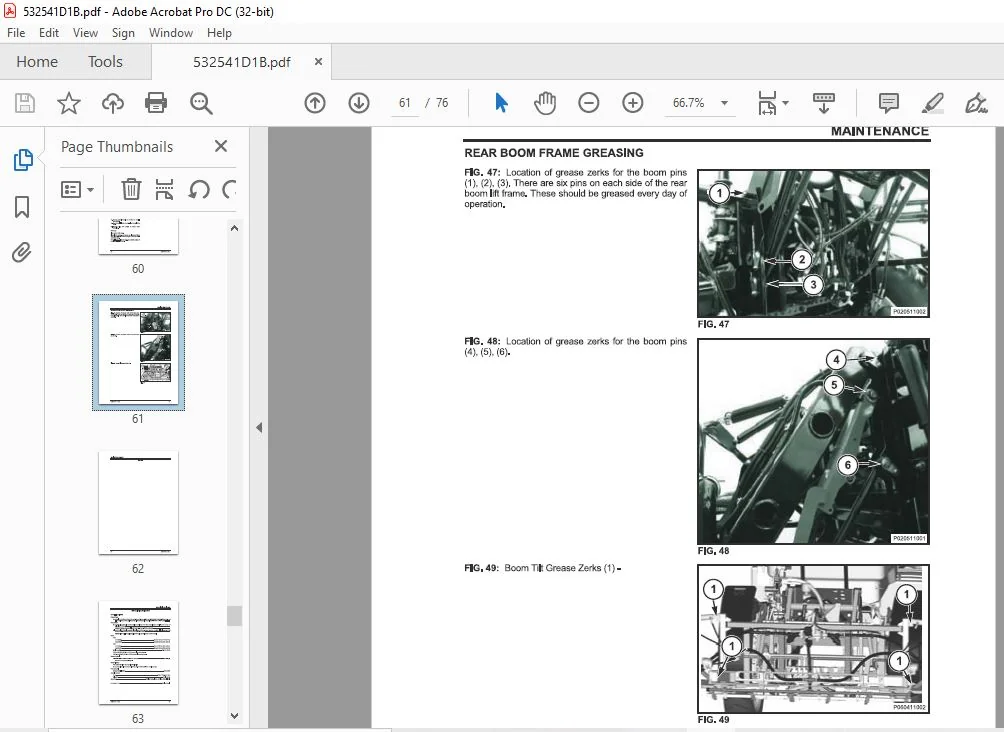
Task: Open the Sign menu
Action: click(123, 33)
